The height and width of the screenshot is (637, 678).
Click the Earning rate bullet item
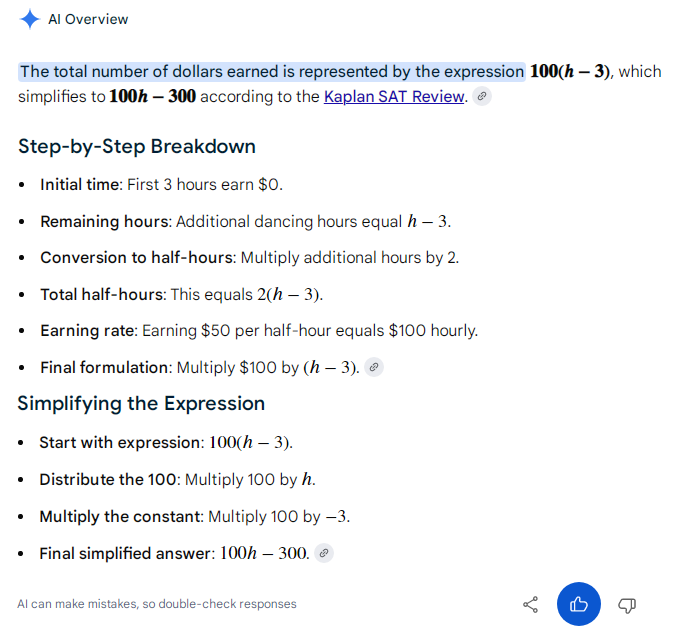259,331
